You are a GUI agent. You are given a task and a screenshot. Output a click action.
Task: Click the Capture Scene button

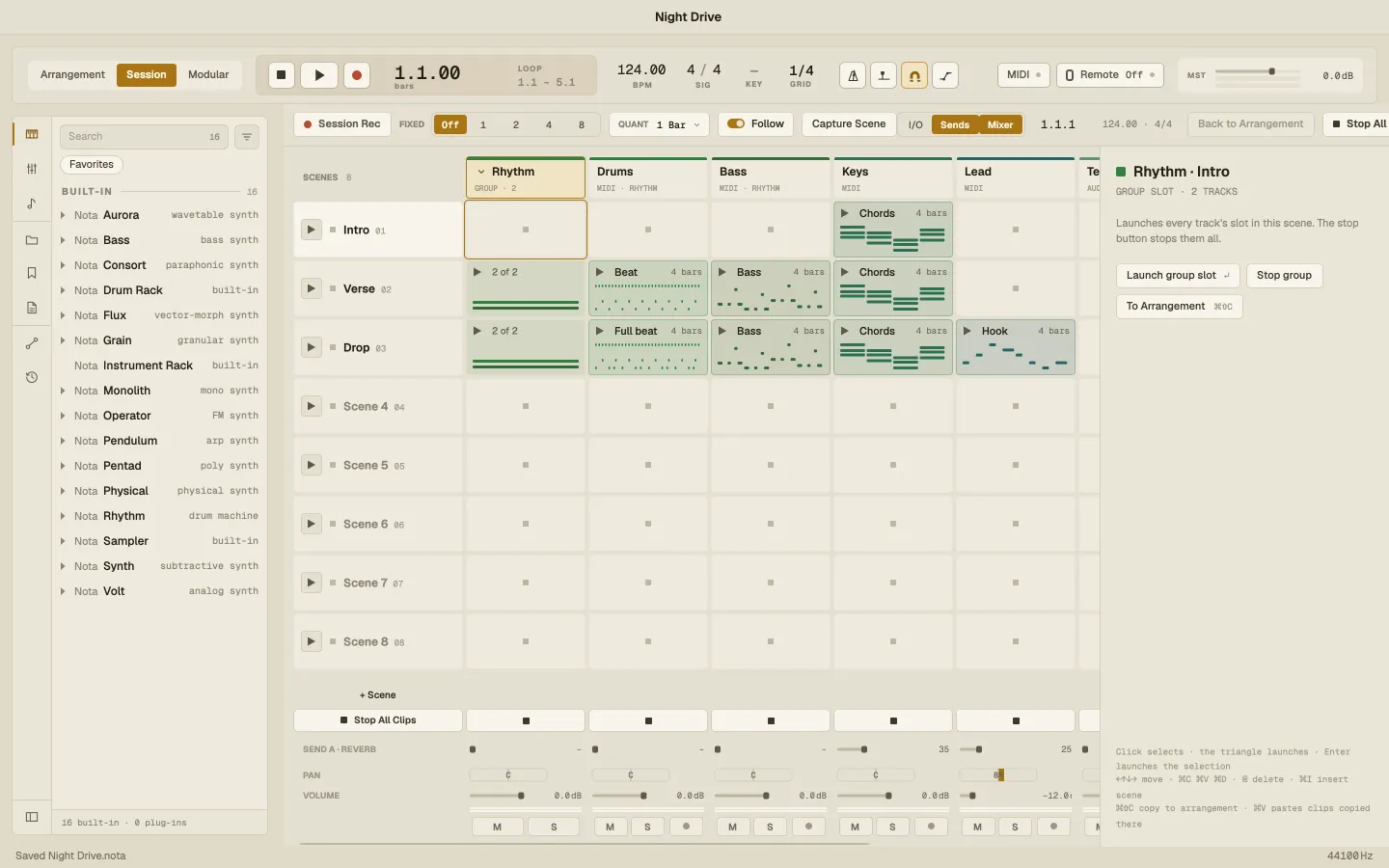[849, 124]
